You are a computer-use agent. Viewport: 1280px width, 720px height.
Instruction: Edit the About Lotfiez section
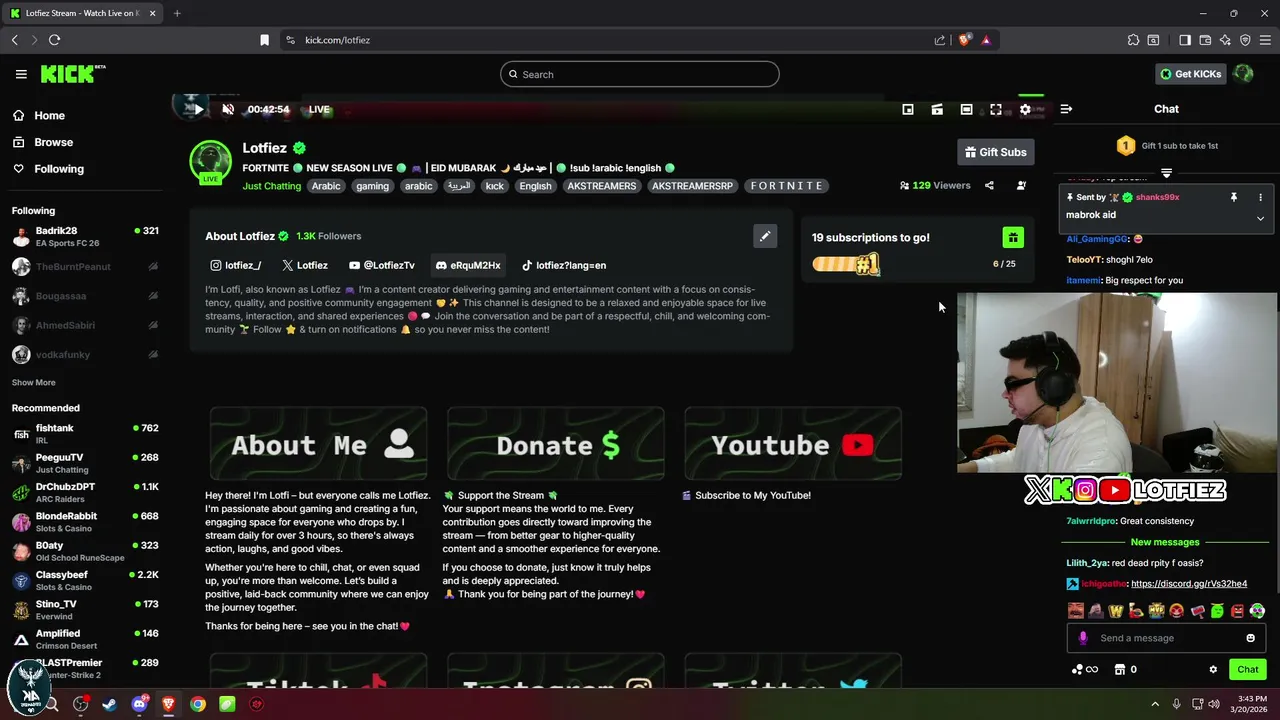click(x=765, y=236)
